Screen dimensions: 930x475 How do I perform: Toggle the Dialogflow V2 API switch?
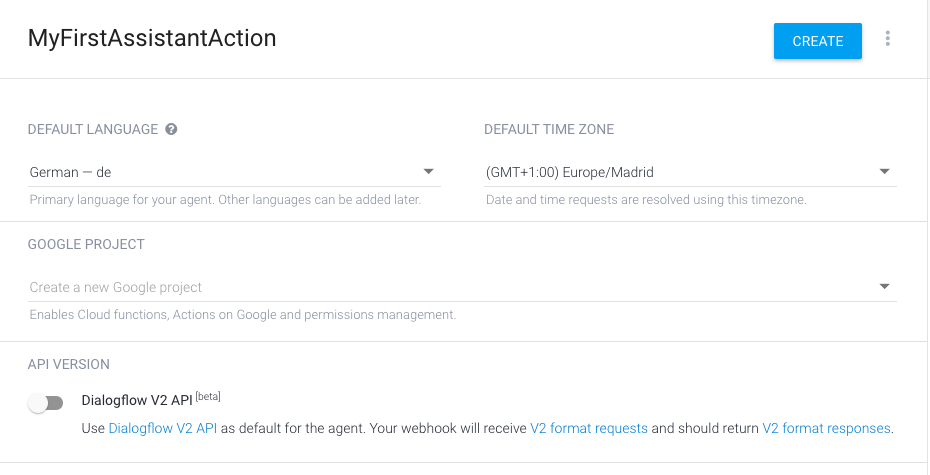click(46, 404)
